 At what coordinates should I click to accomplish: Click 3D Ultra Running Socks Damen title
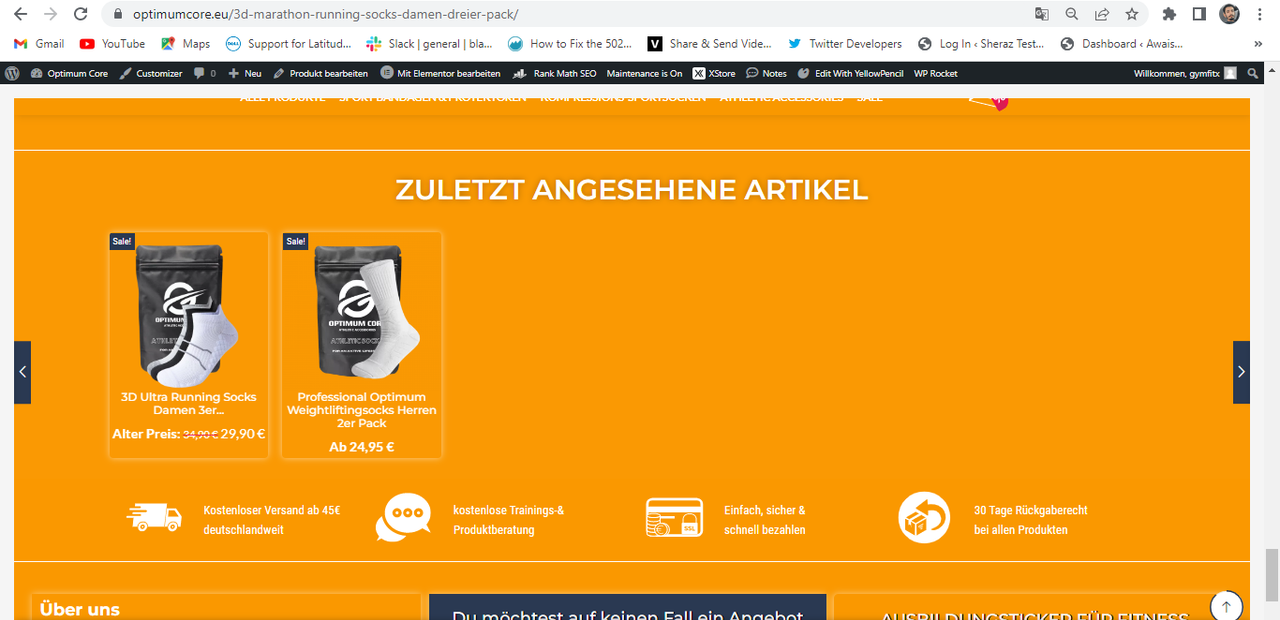pos(189,403)
